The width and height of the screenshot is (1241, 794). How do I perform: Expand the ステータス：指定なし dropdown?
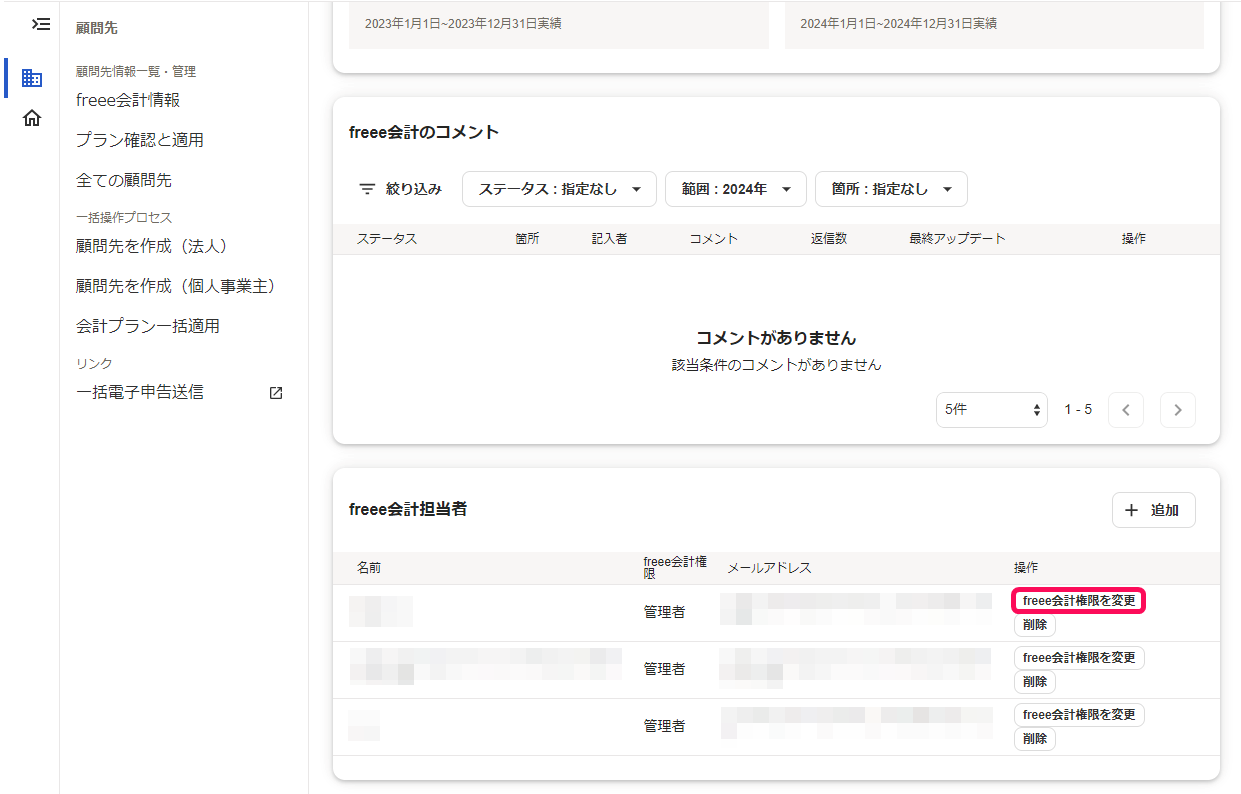click(559, 189)
